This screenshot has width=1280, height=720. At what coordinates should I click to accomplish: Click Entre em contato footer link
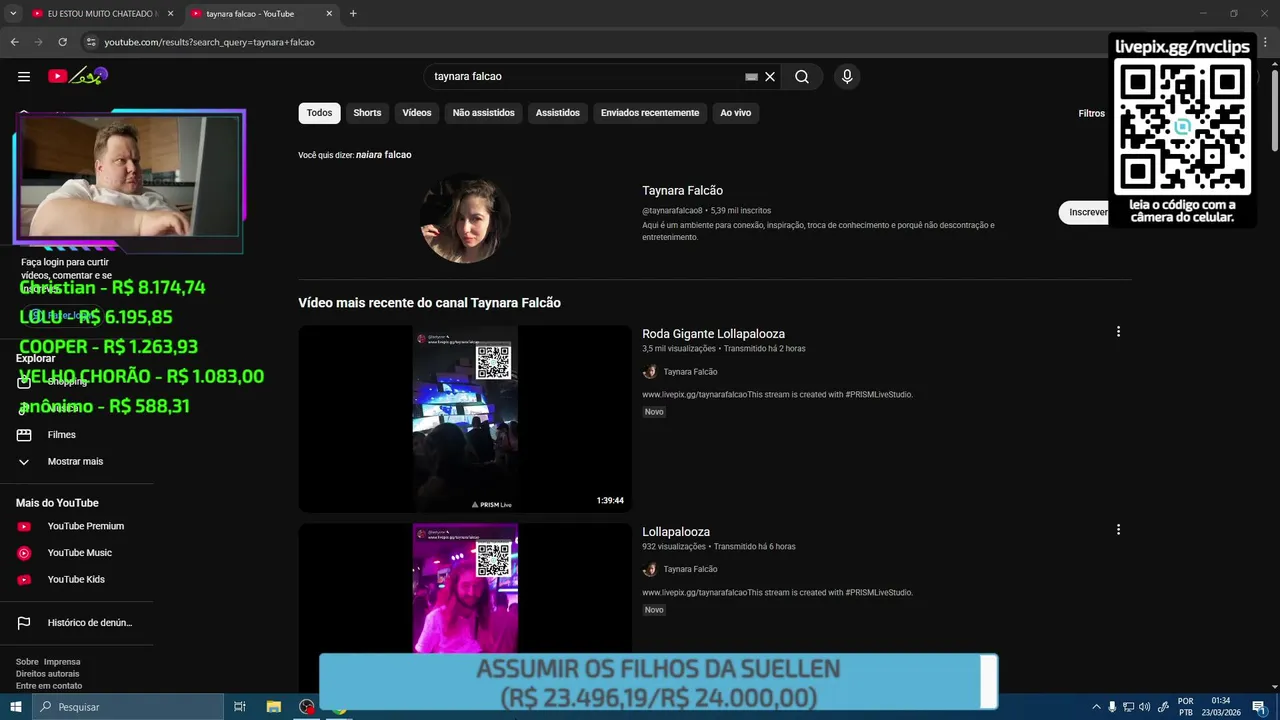[49, 686]
